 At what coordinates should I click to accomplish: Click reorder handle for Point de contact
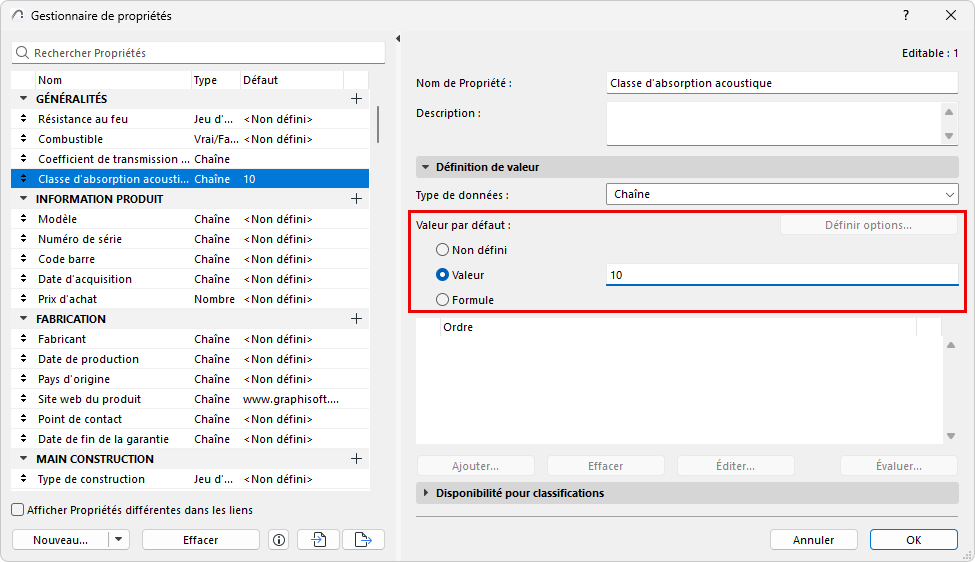24,418
